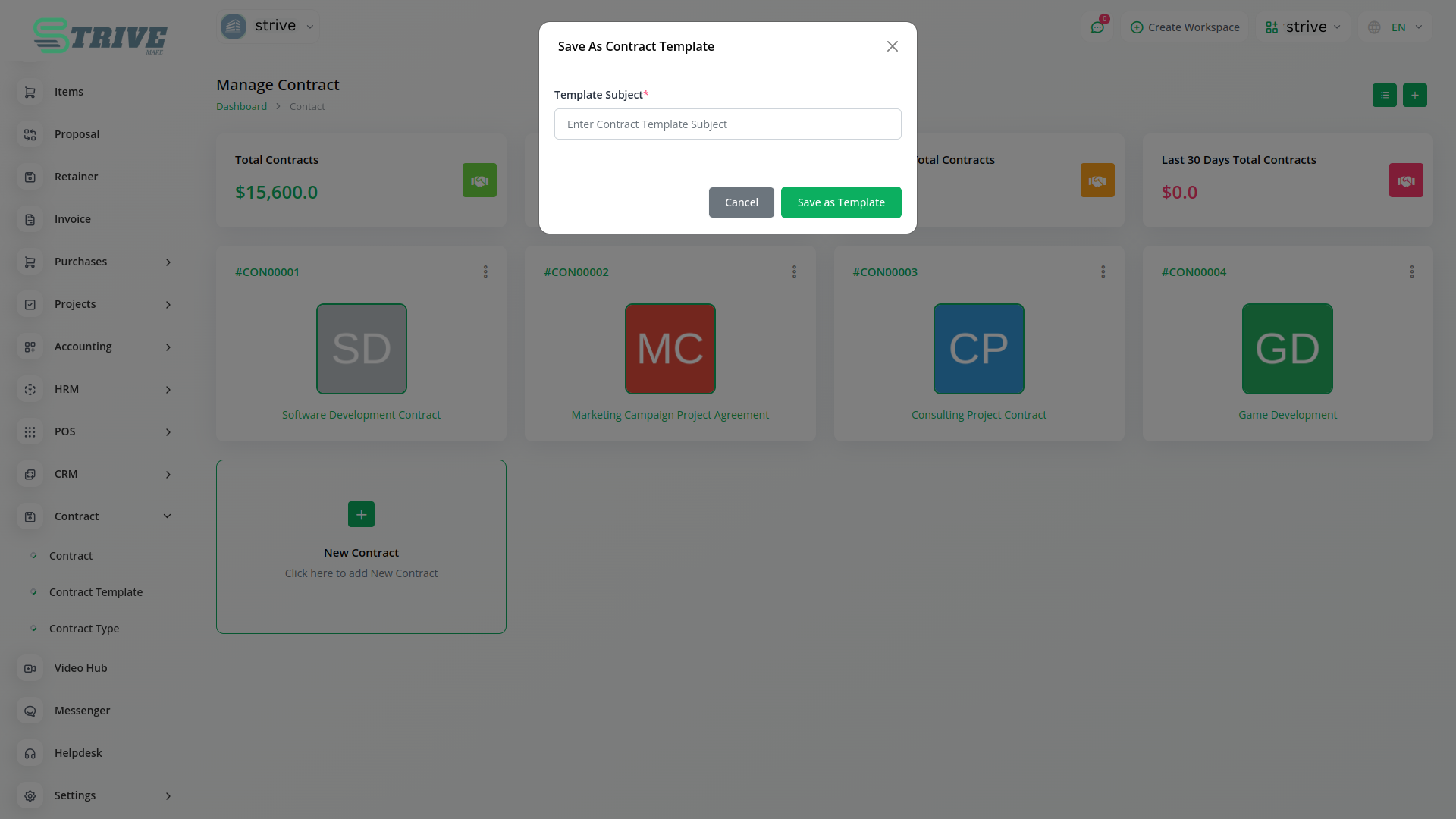Click the Save as Template button
The width and height of the screenshot is (1456, 819).
click(x=840, y=202)
